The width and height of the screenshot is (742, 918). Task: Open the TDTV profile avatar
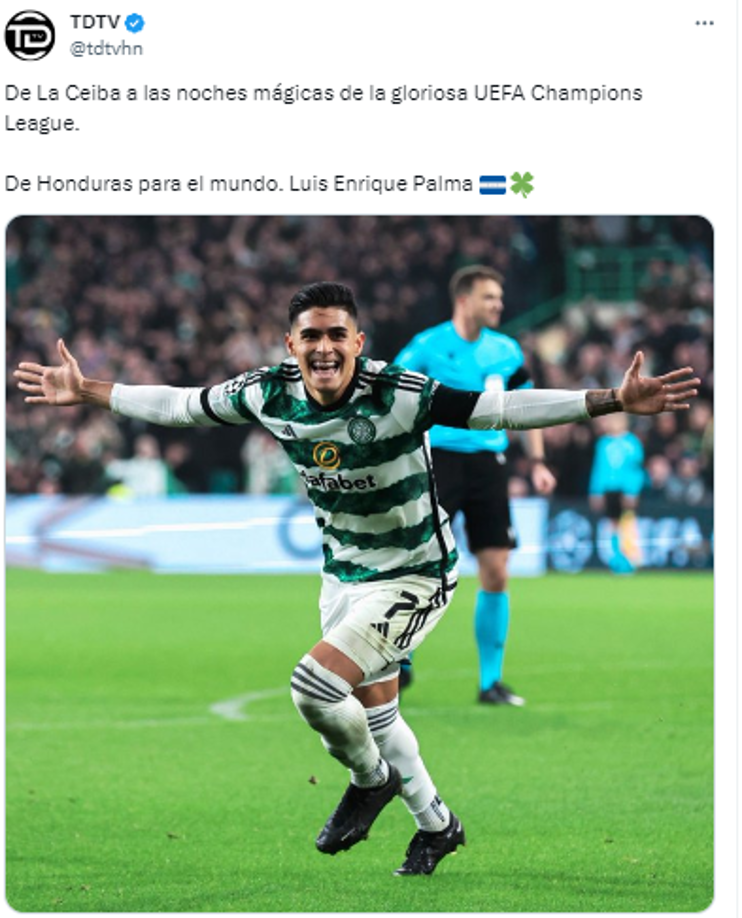point(30,35)
